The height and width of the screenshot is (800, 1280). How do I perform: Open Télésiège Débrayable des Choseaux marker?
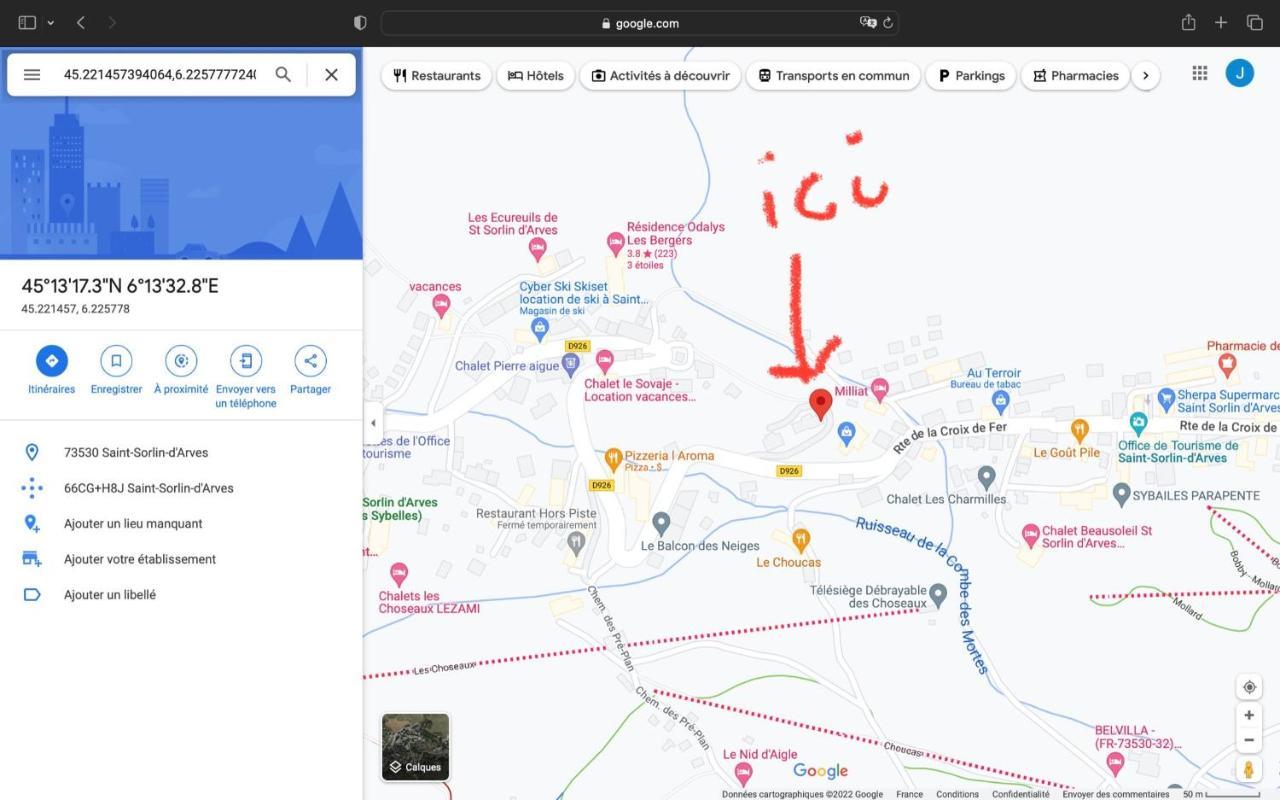(938, 595)
